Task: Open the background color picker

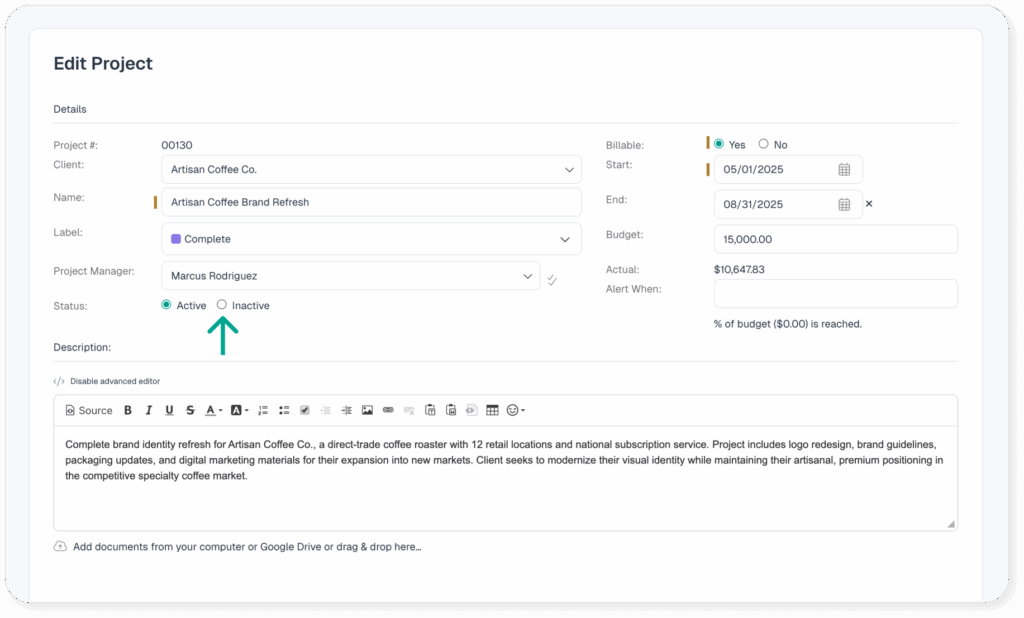Action: coord(239,410)
